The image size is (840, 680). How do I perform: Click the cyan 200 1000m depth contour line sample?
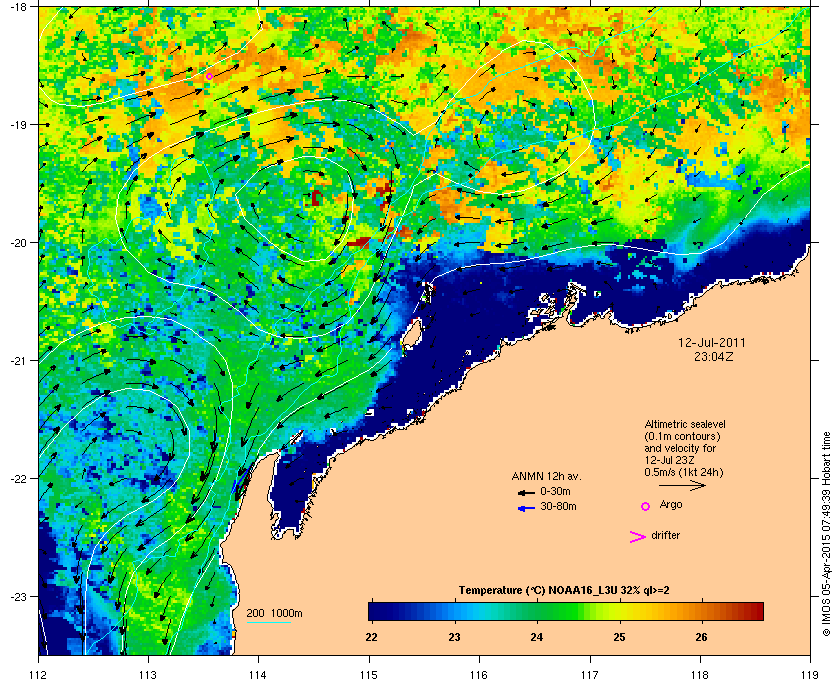268,623
